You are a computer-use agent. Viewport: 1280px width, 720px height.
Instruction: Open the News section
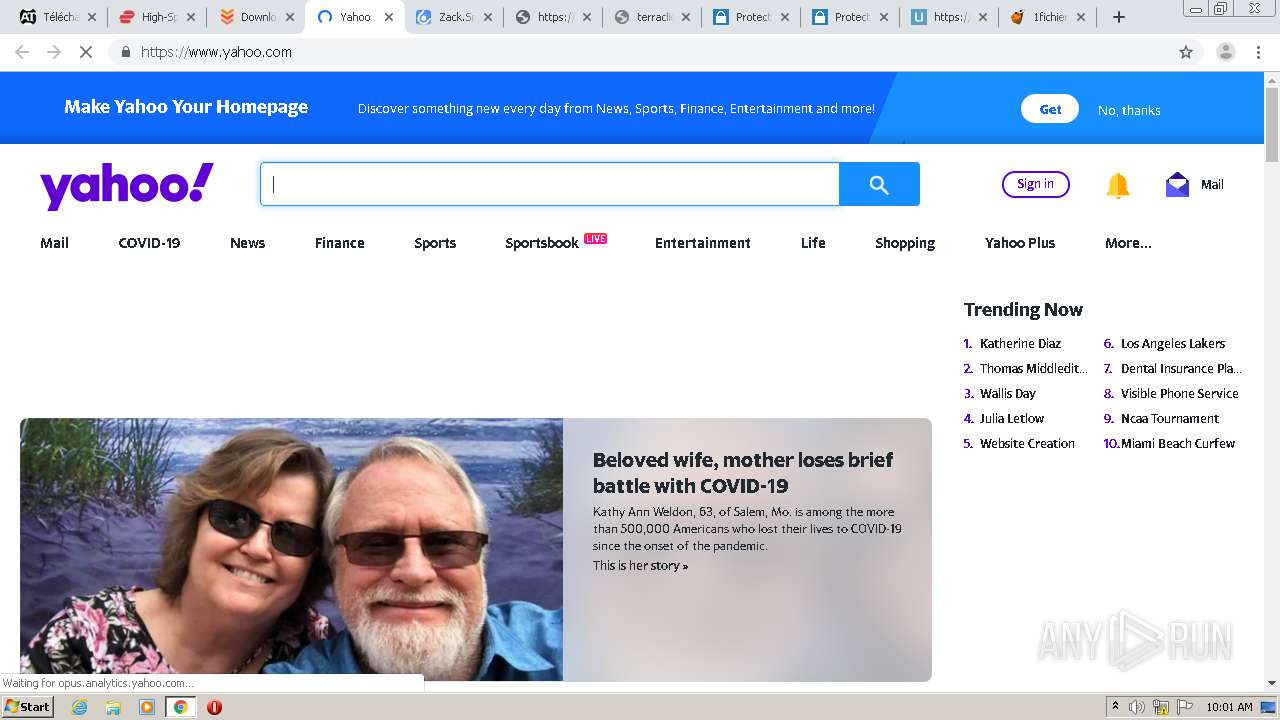(x=247, y=243)
